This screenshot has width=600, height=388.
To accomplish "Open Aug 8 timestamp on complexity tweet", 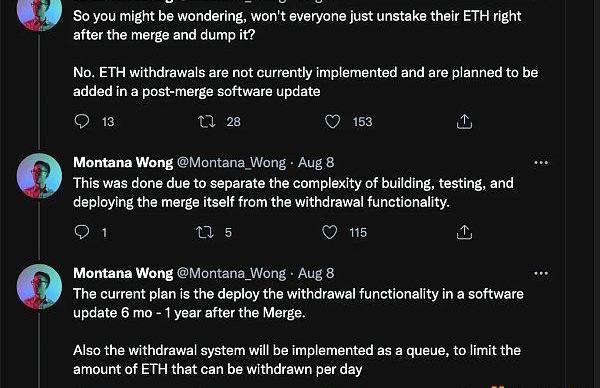I will coord(316,163).
